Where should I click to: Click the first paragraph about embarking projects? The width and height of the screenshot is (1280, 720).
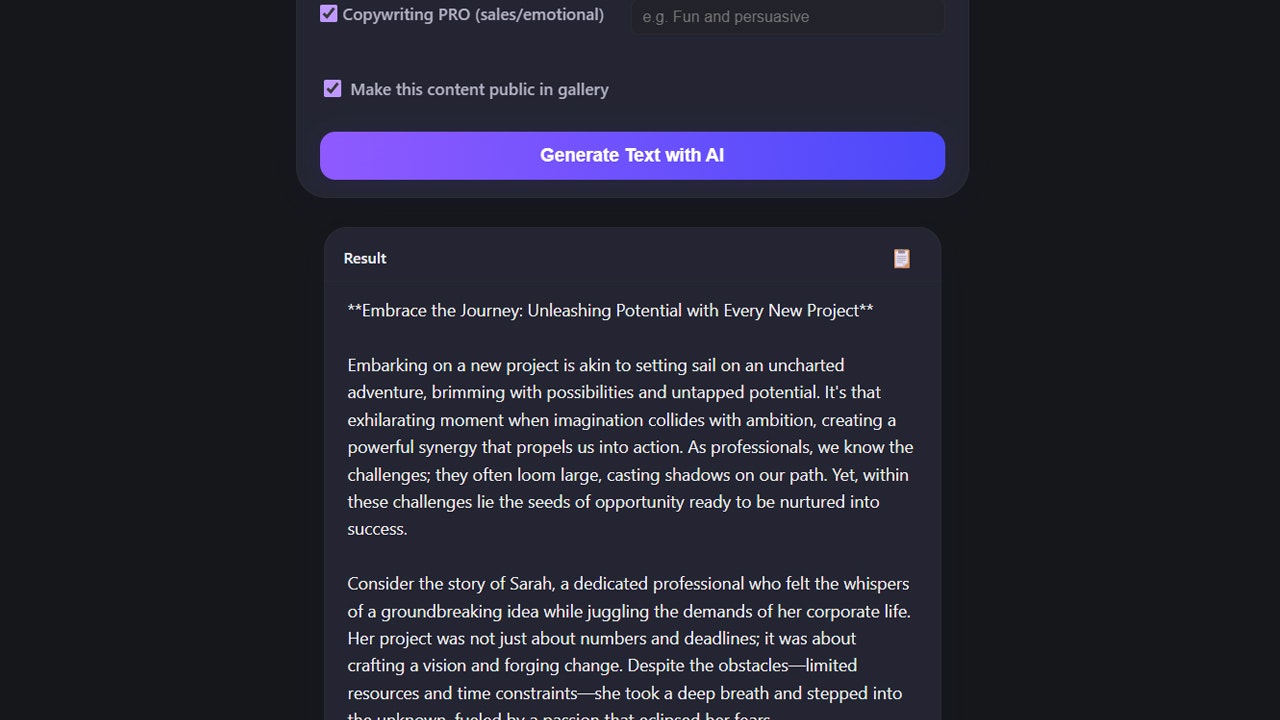(630, 446)
